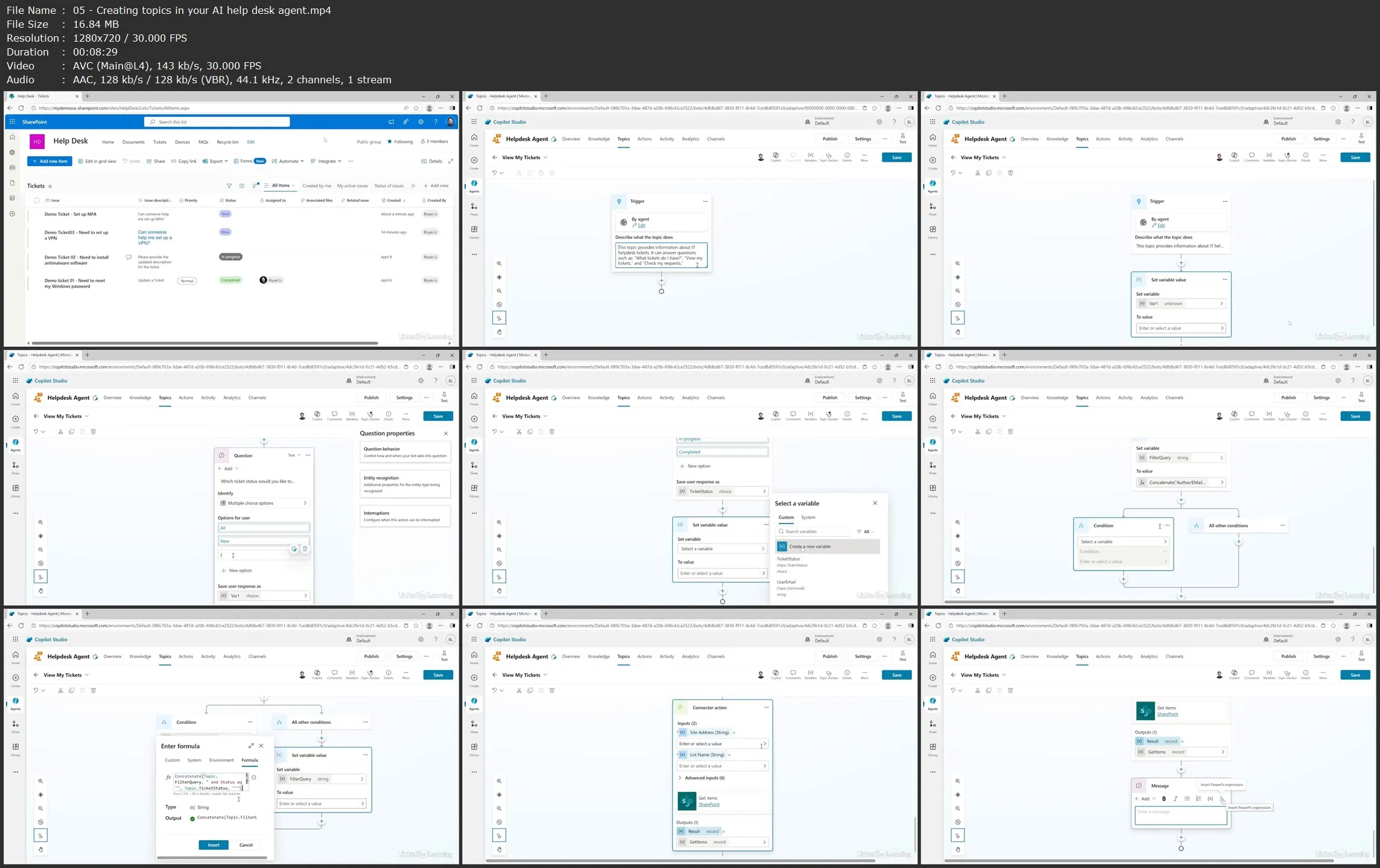Open the SharePoint app launcher waffle icon

tap(12, 122)
